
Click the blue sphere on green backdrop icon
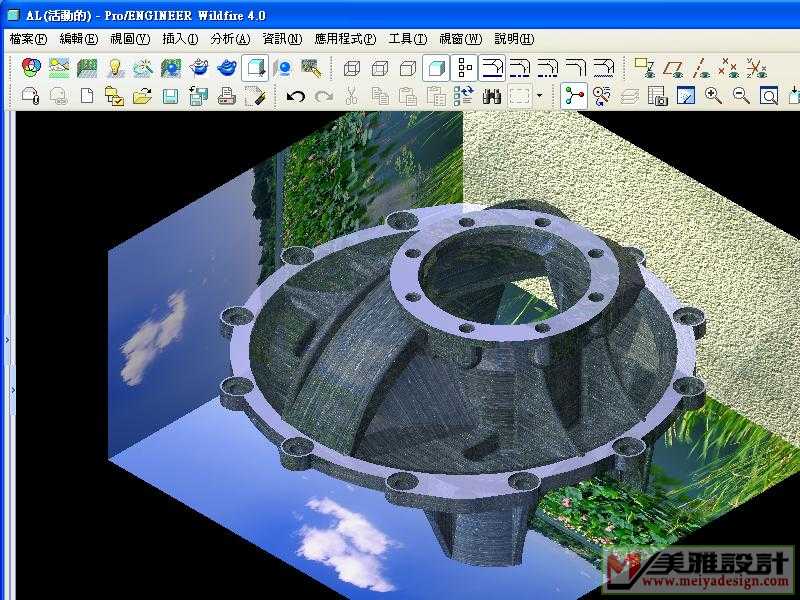(x=171, y=68)
